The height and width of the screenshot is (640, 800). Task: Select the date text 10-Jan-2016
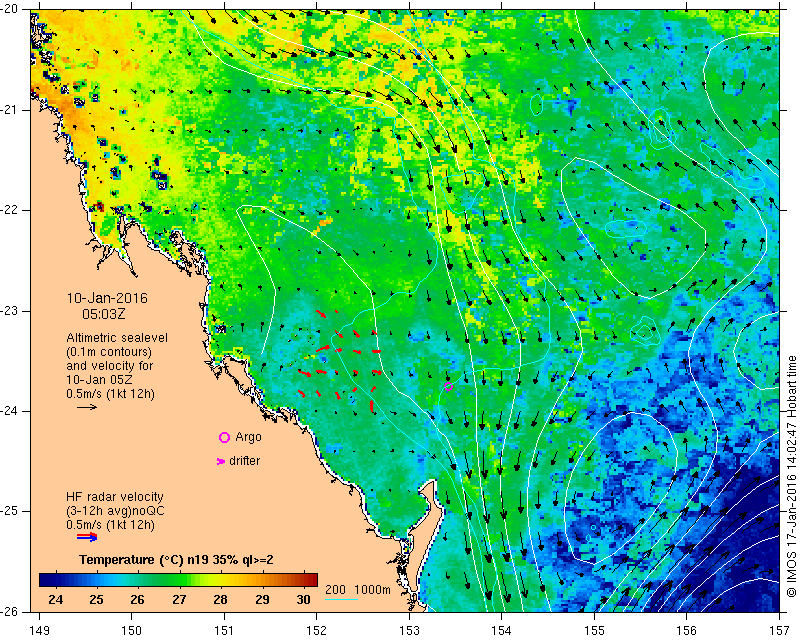point(107,298)
